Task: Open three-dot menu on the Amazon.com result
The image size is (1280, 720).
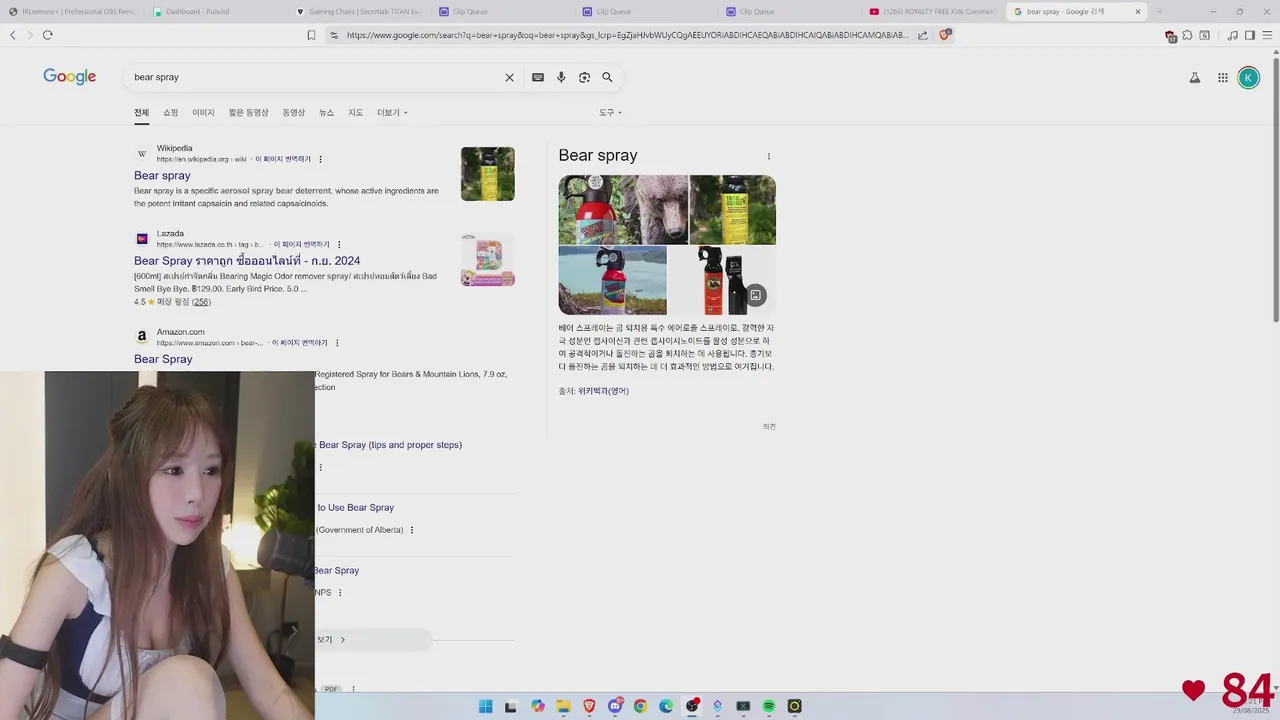Action: [x=337, y=343]
